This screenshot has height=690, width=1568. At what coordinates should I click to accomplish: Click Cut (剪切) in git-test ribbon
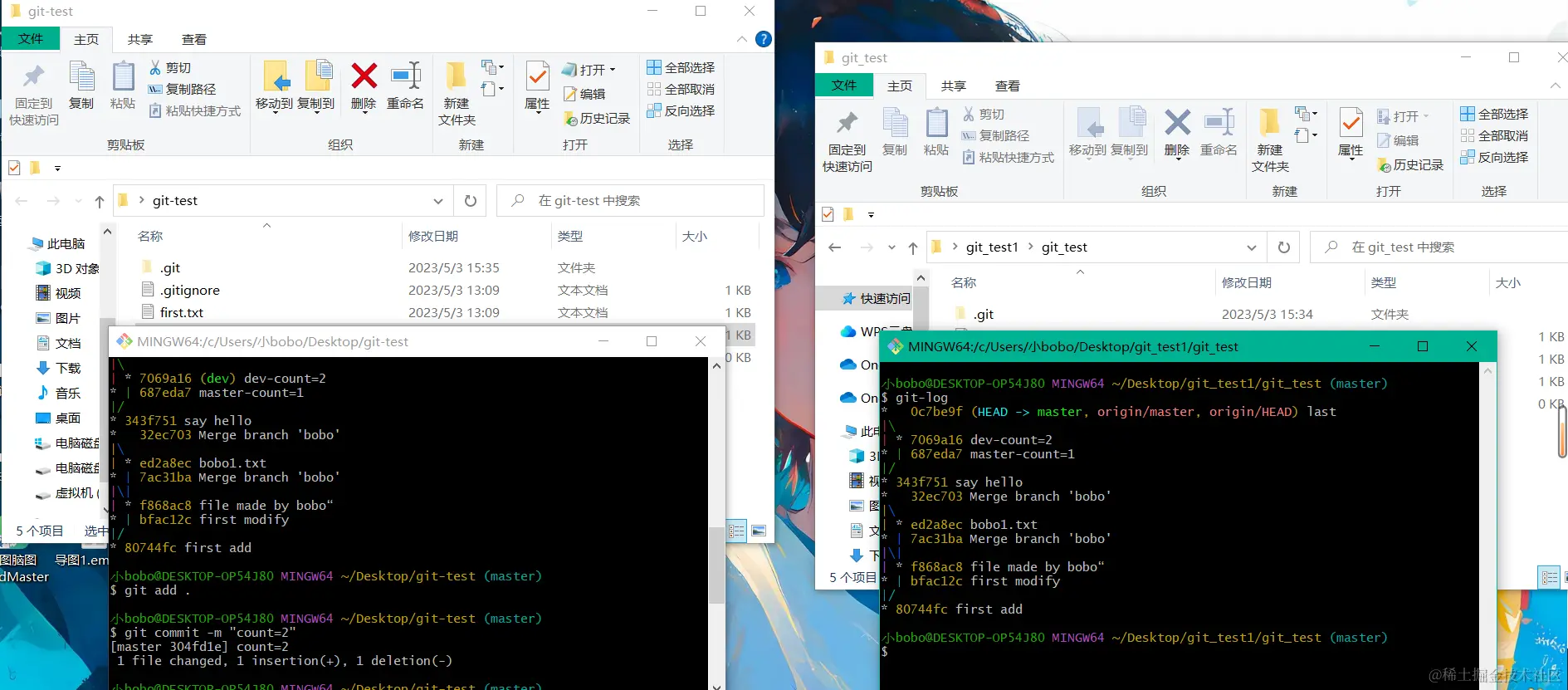(x=170, y=67)
